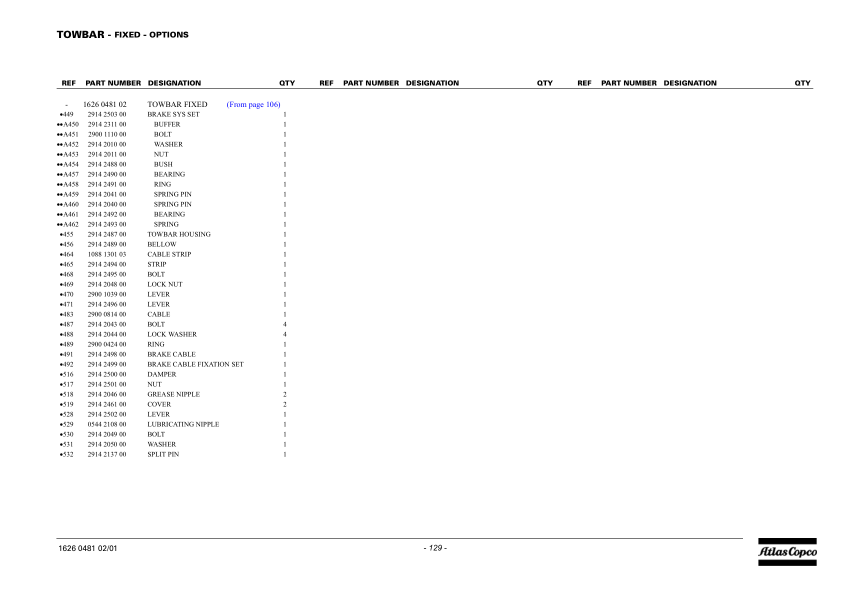Click the GREASE NIPPLE entry
Image resolution: width=842 pixels, height=595 pixels.
173,395
